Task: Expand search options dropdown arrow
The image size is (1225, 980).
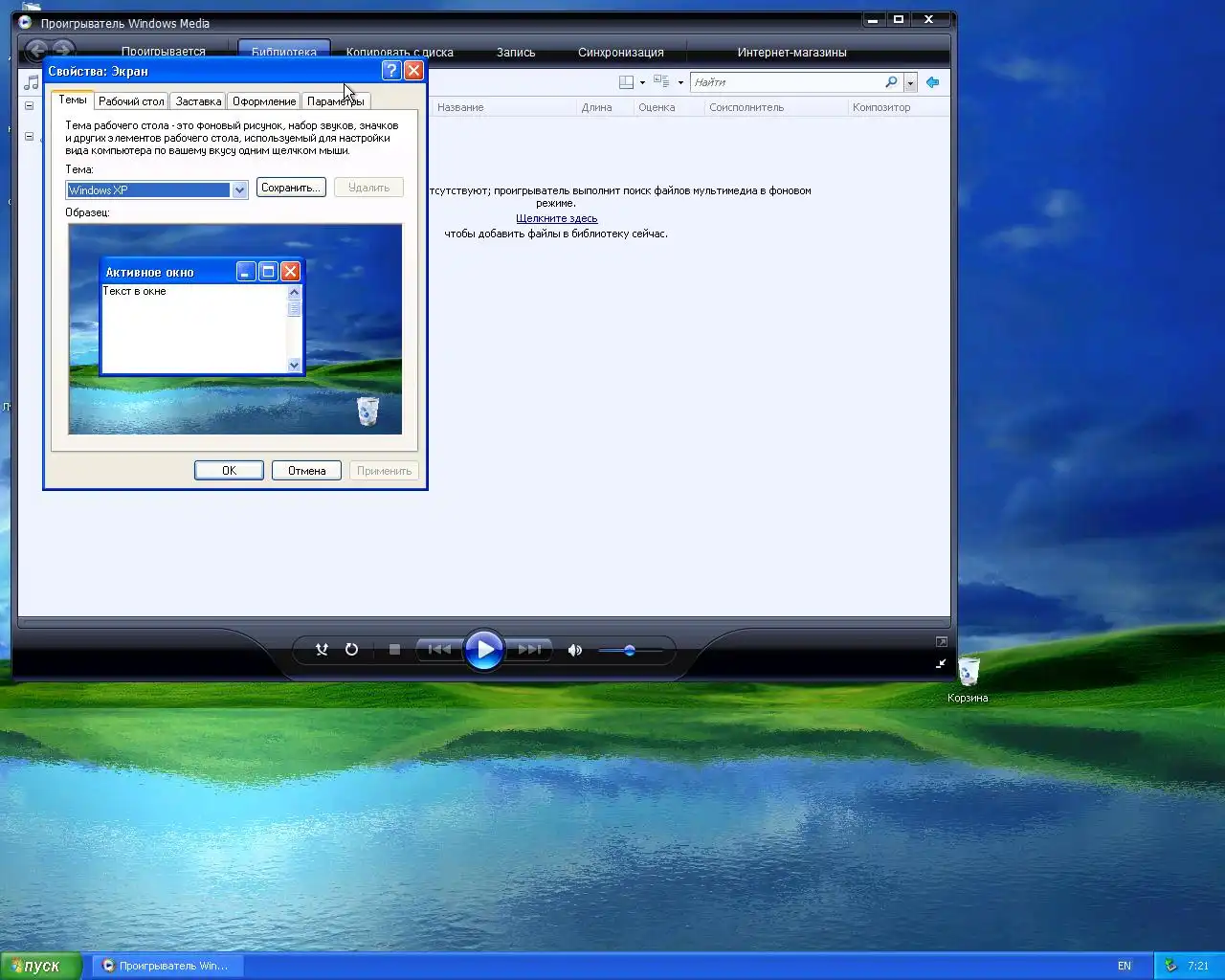Action: click(x=910, y=82)
